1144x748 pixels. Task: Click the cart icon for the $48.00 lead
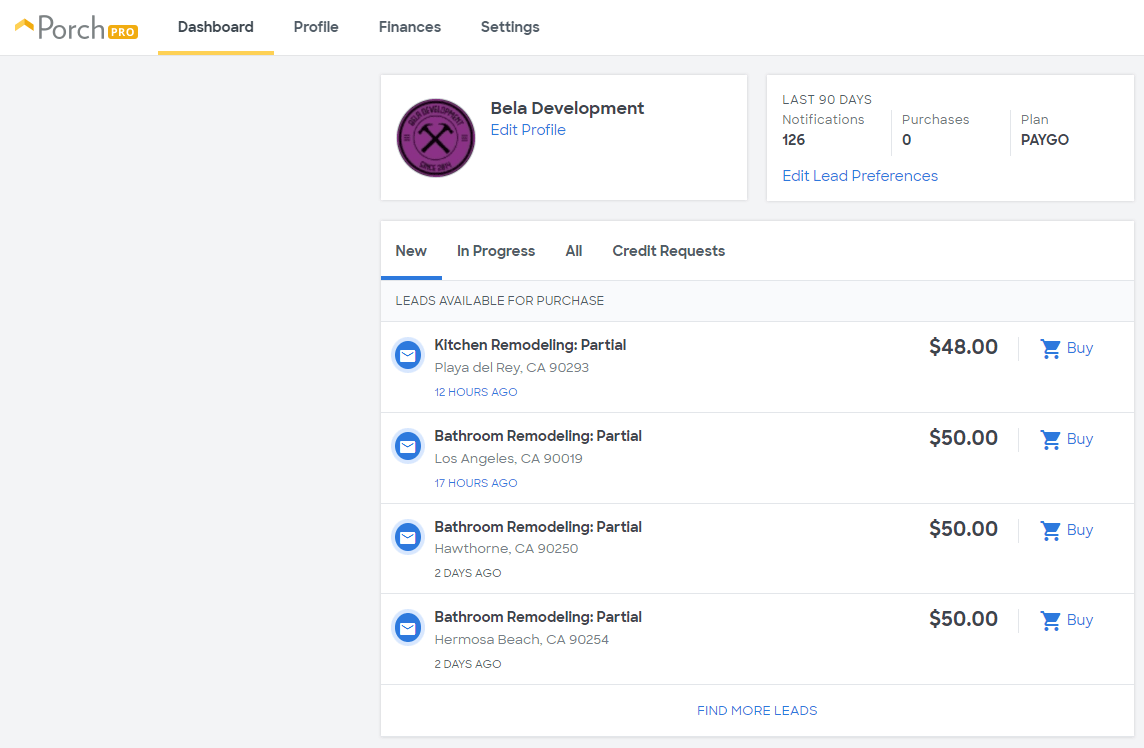click(1050, 349)
